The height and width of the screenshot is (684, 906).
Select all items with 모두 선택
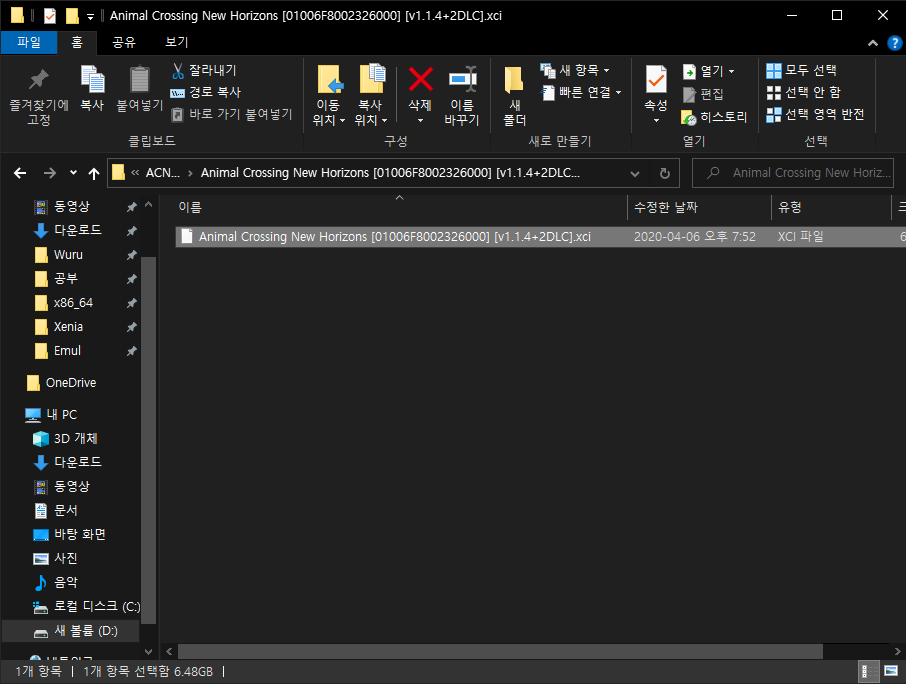click(x=801, y=70)
